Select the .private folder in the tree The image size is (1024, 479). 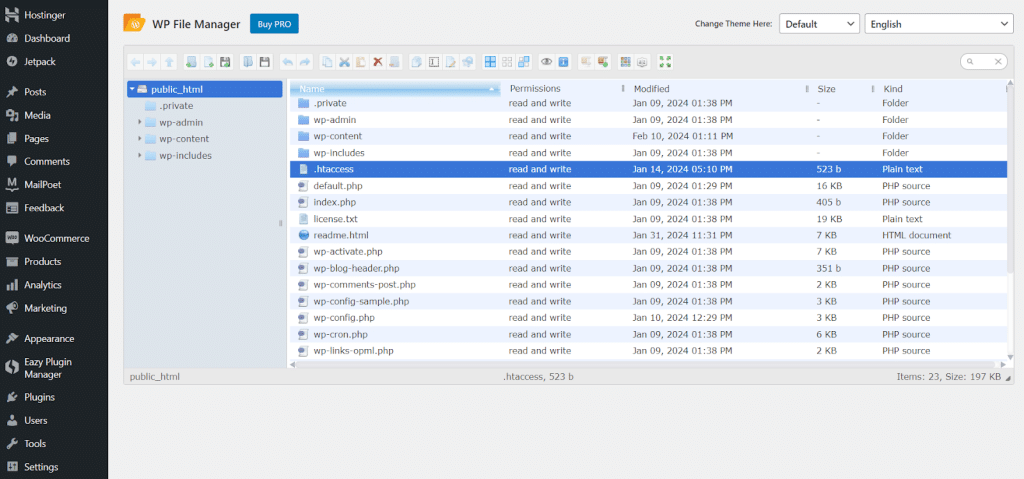point(176,106)
